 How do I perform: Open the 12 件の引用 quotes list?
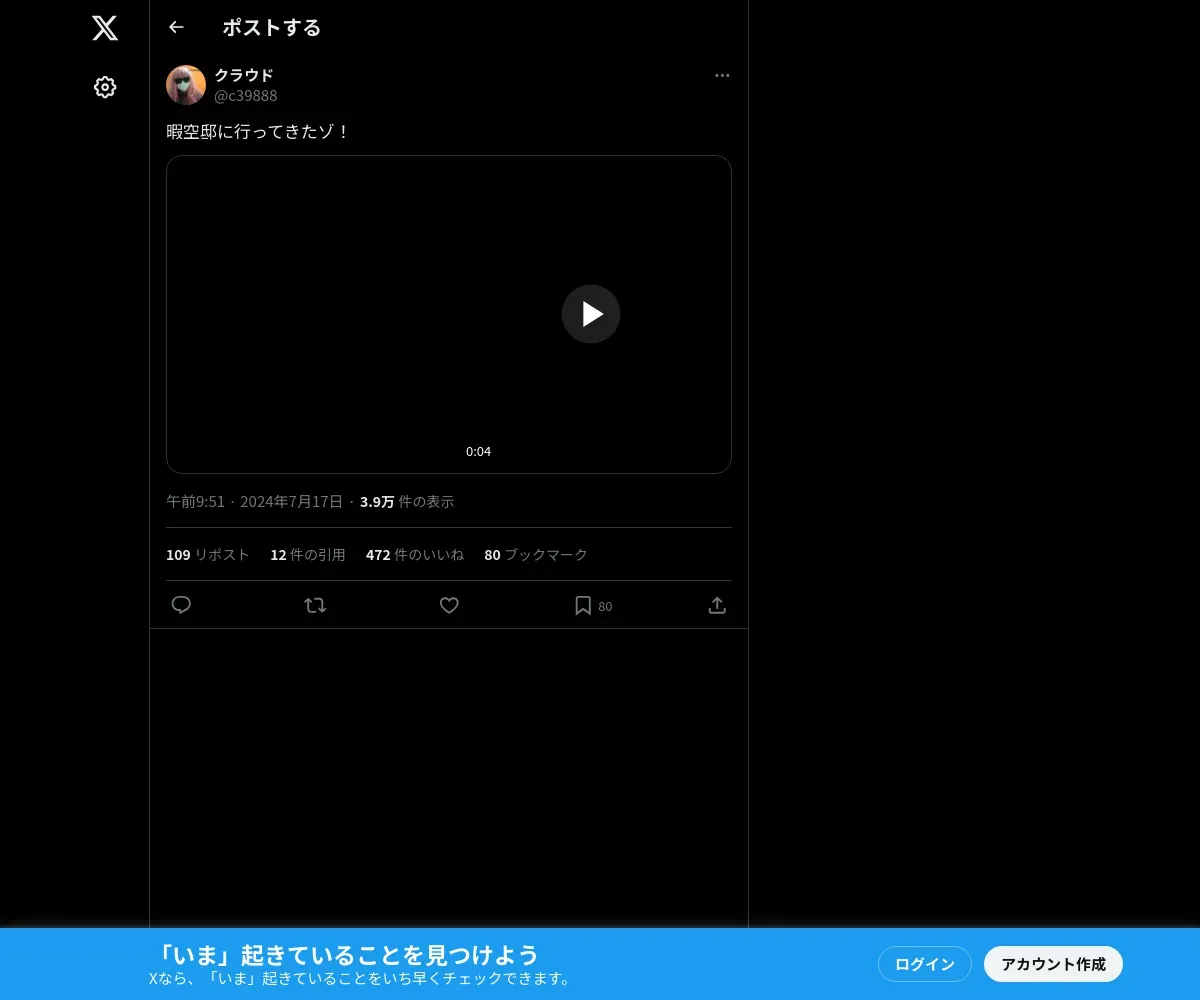[308, 554]
